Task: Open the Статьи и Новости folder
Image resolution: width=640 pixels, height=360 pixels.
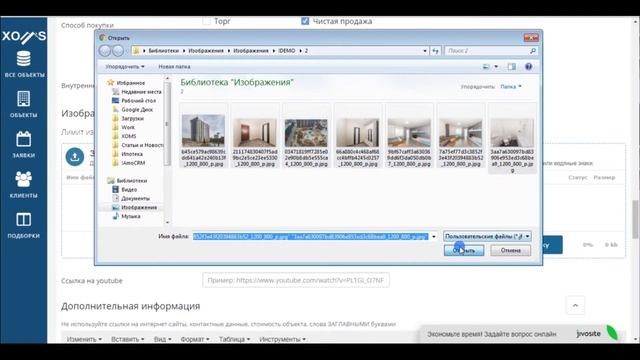Action: (138, 145)
